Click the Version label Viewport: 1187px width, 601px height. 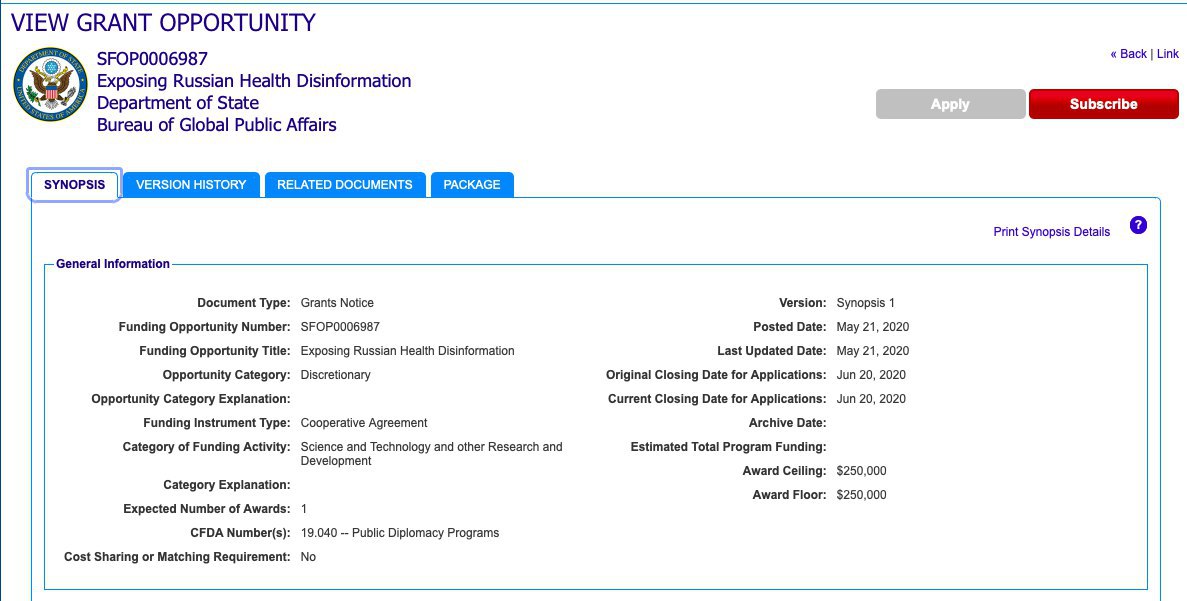[802, 303]
